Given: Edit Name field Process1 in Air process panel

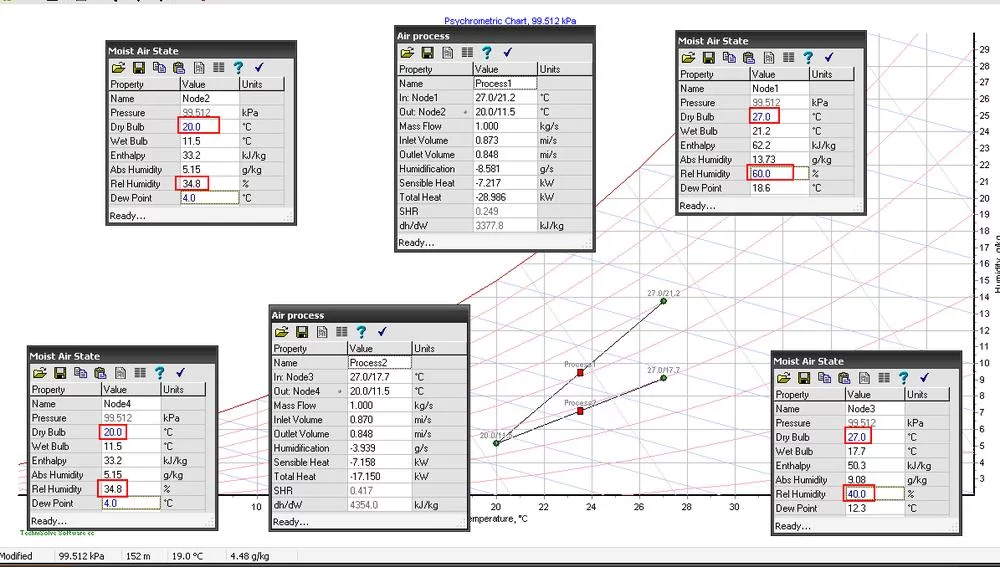Looking at the screenshot, I should click(x=505, y=83).
